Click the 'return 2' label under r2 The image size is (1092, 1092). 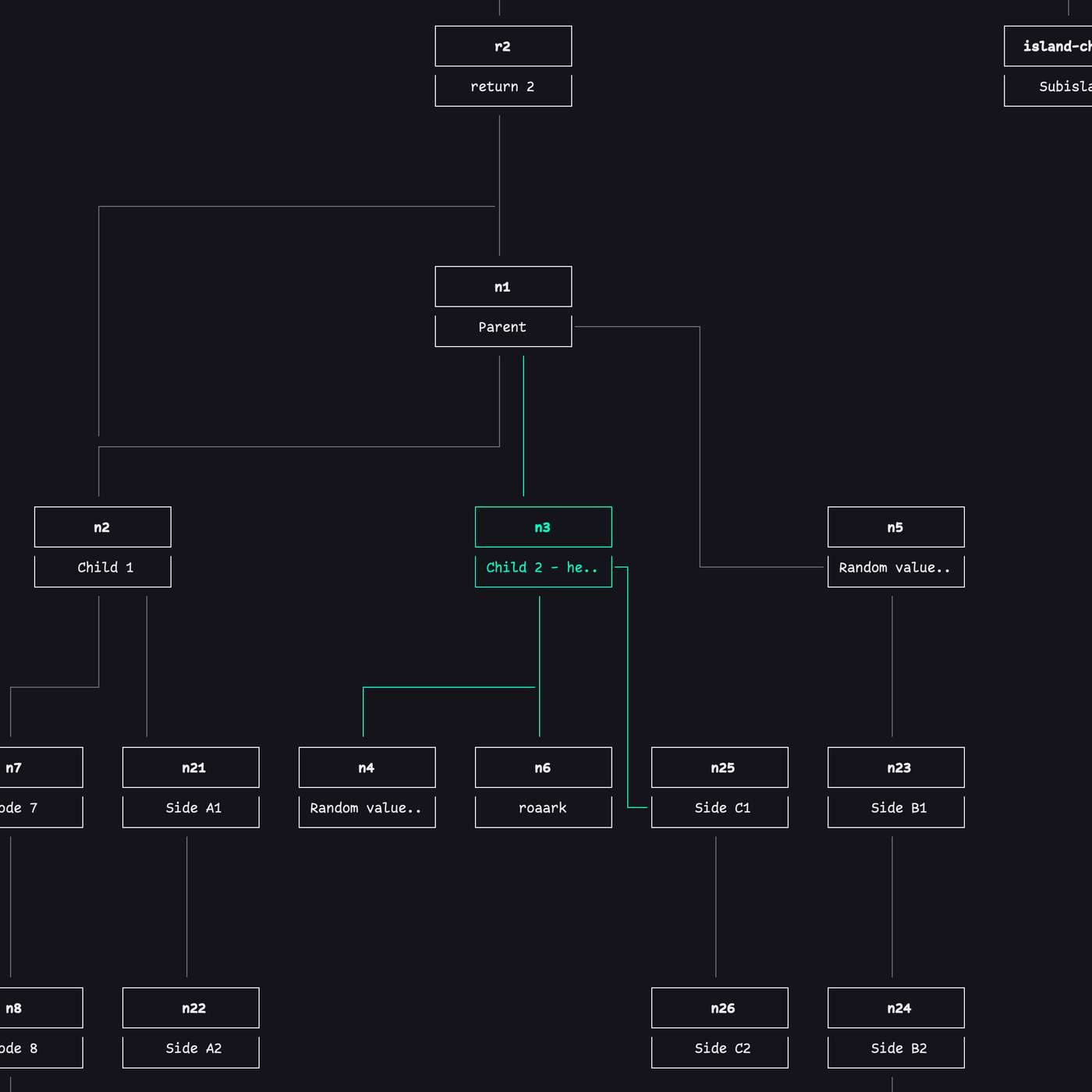click(x=503, y=87)
